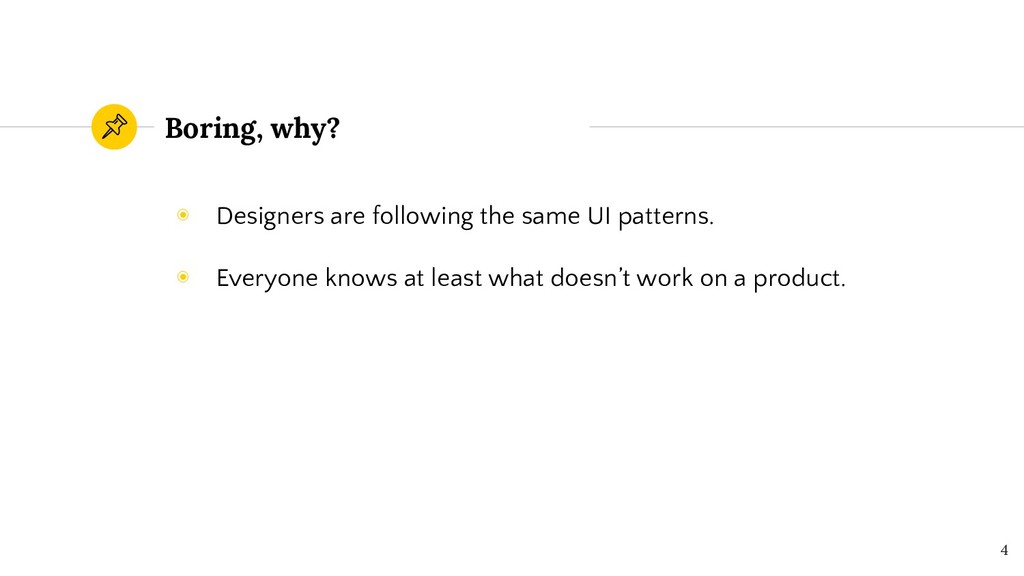1024x576 pixels.
Task: Select the word 'Designers' in first bullet
Action: click(270, 217)
